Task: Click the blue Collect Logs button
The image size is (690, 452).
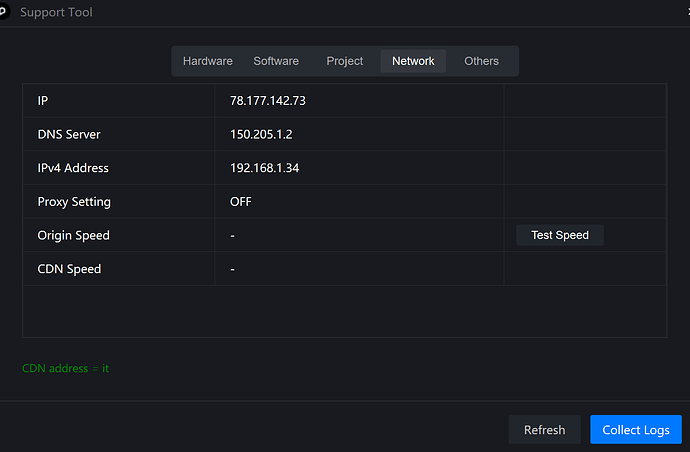Action: pos(636,430)
